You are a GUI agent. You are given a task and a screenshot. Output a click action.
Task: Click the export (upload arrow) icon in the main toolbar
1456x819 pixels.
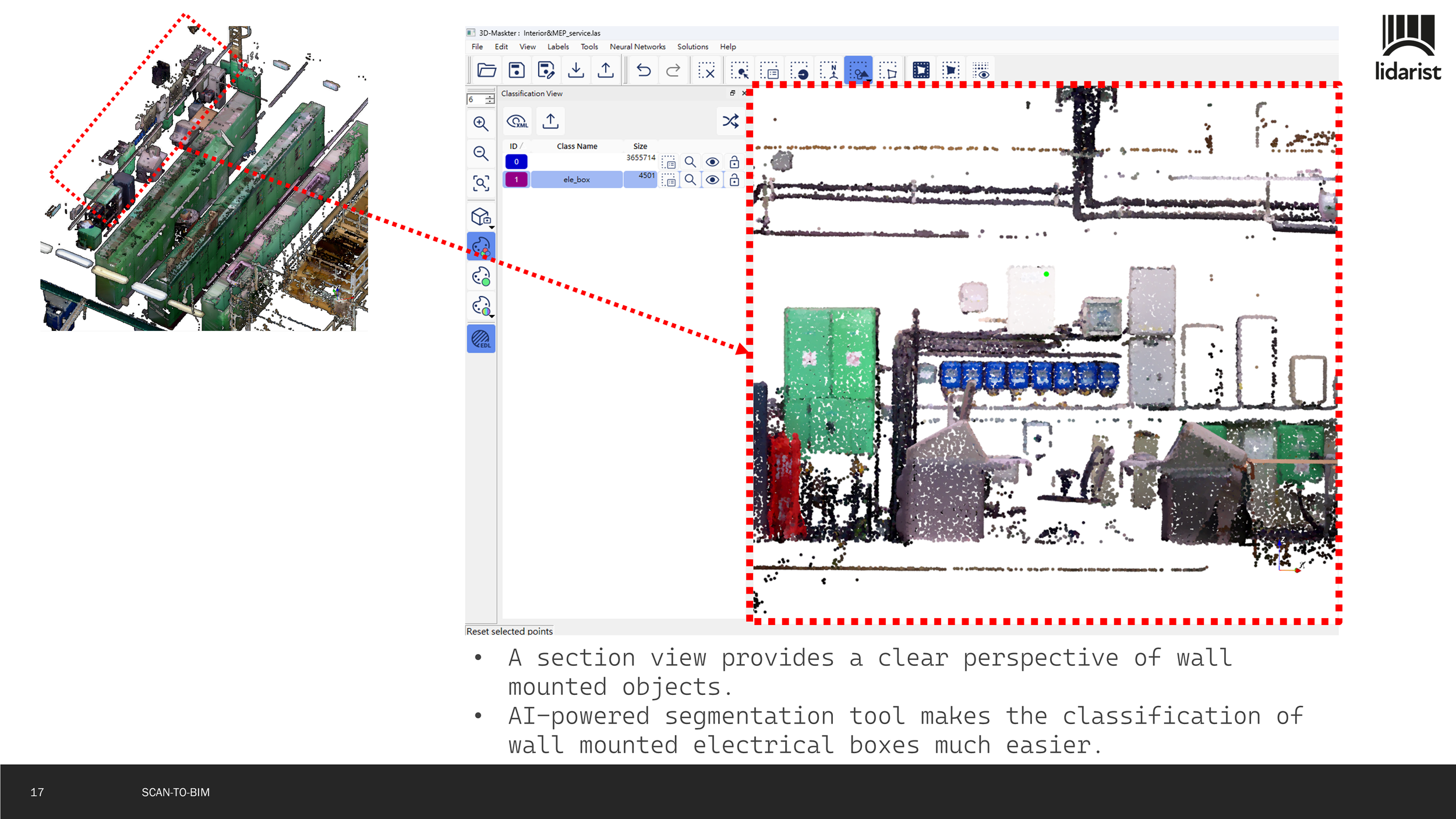click(x=606, y=70)
